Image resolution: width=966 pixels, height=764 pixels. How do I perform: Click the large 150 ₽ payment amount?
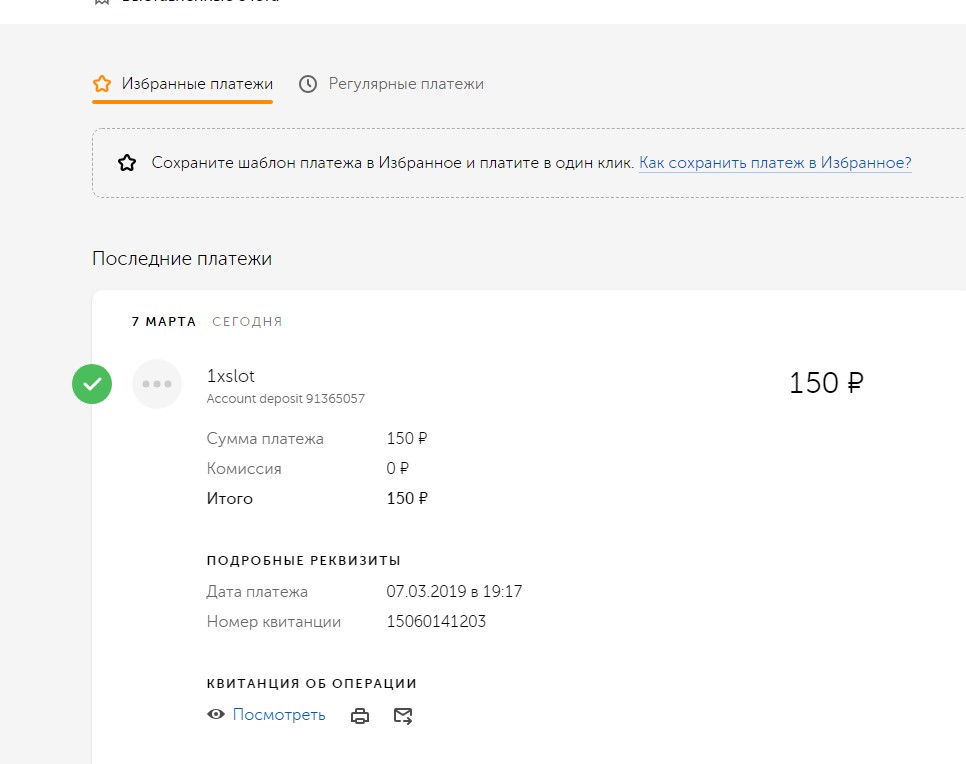tap(826, 383)
